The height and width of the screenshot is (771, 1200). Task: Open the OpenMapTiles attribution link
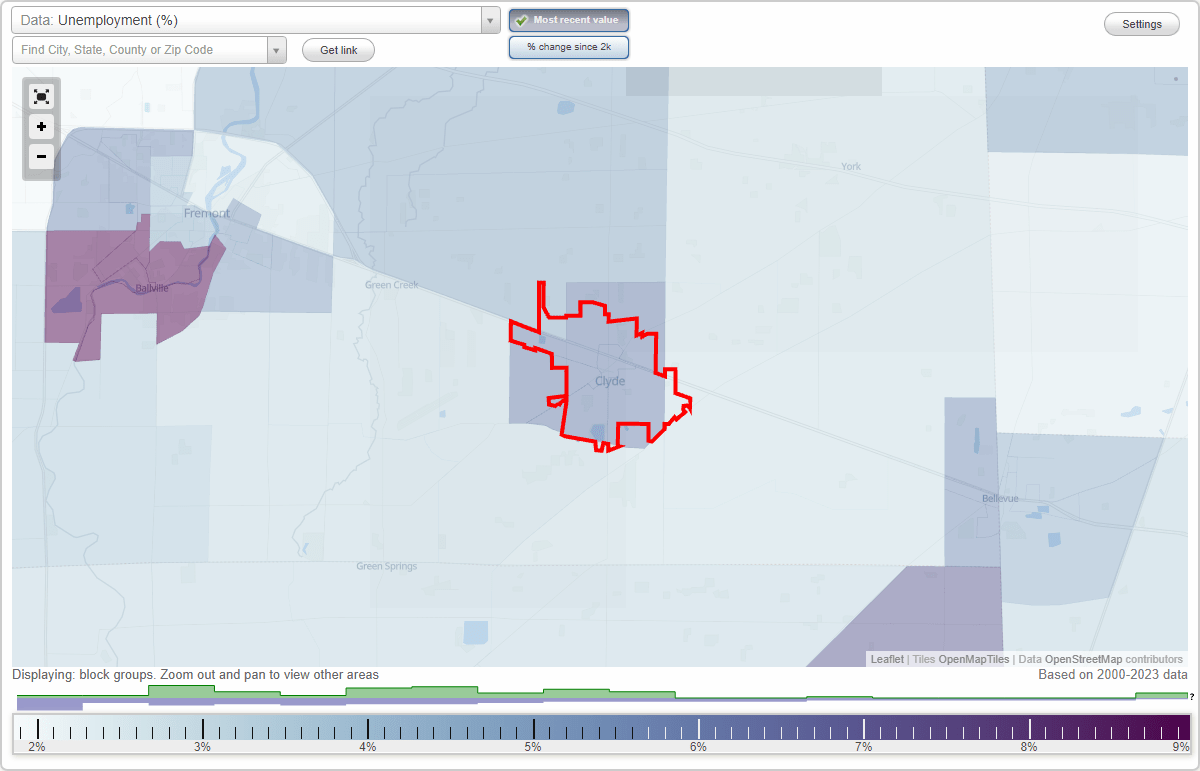973,659
